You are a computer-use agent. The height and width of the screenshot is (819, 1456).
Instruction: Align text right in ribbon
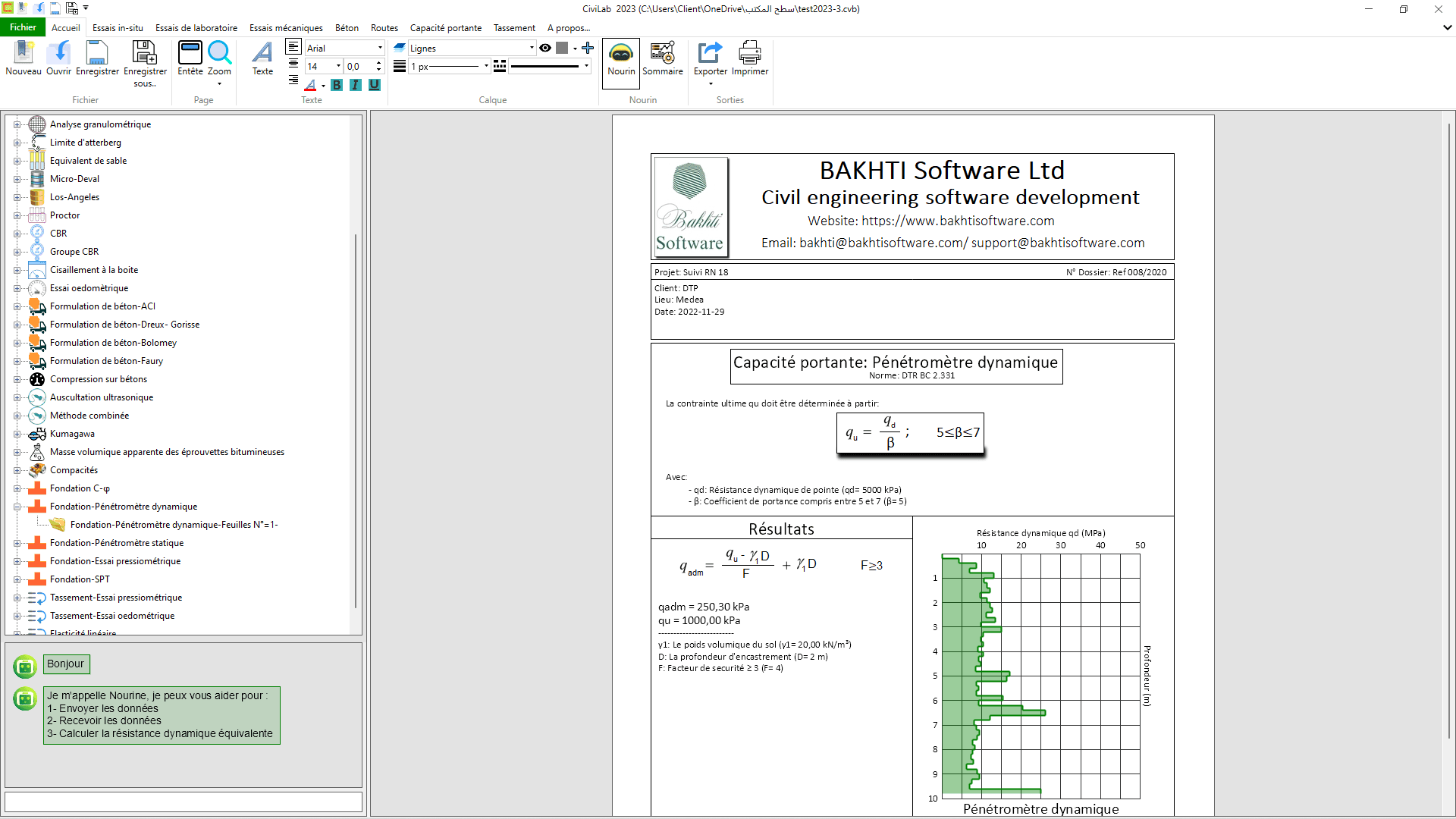pos(293,80)
